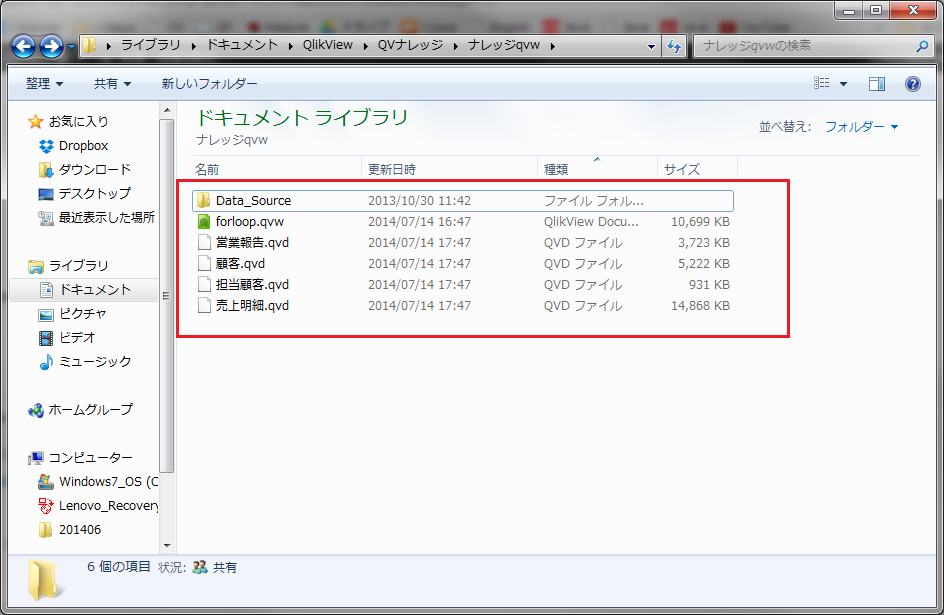Click the Data_Source folder name

tap(253, 201)
